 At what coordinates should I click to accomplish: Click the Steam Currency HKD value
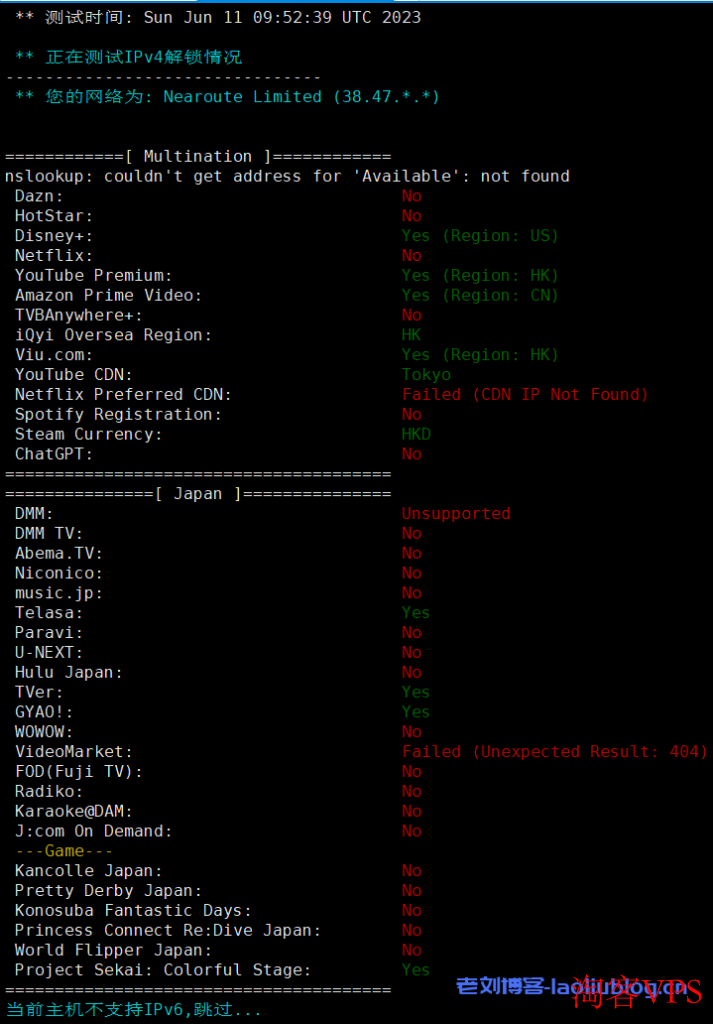416,434
